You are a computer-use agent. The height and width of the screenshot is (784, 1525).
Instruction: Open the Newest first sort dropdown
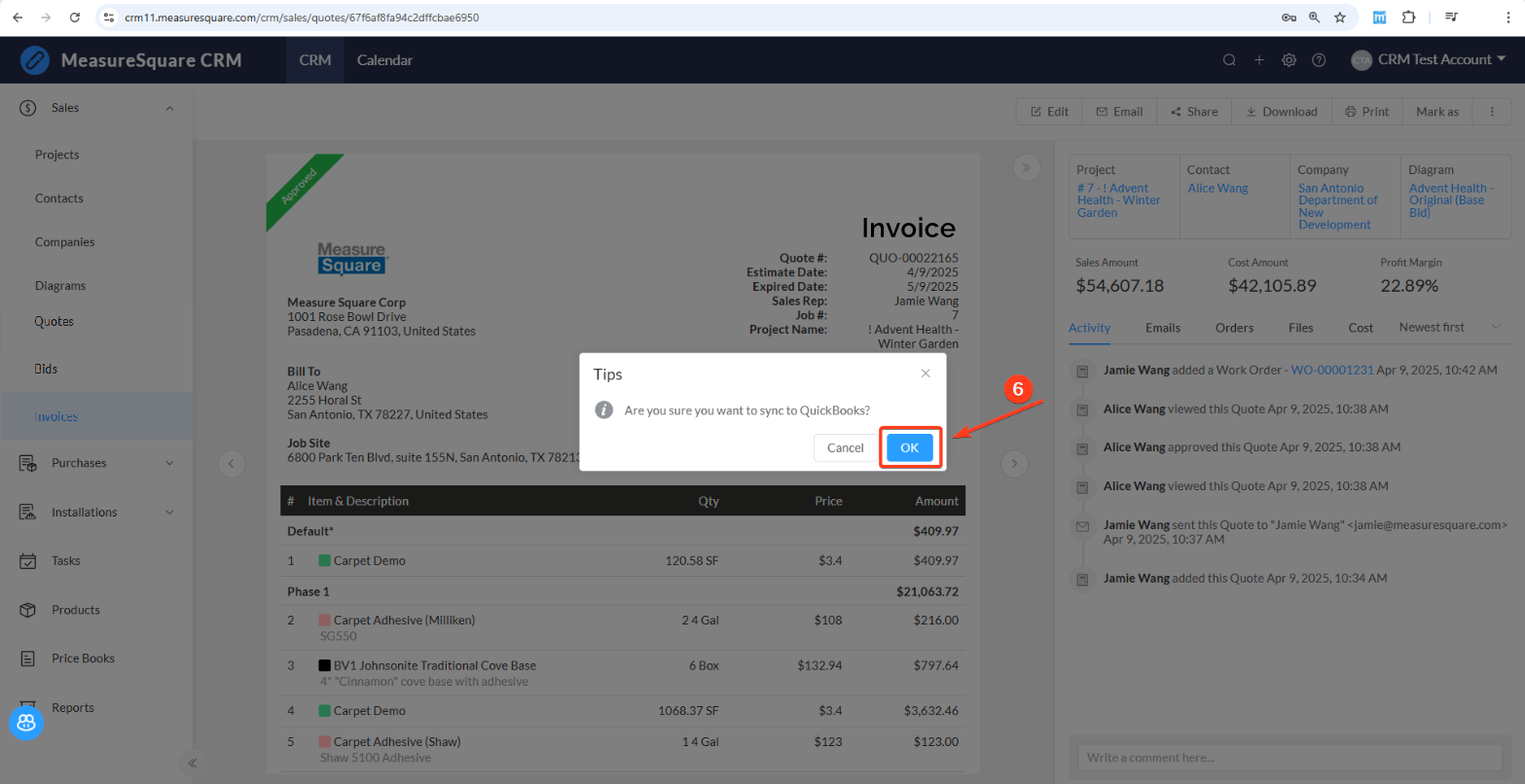coord(1450,327)
